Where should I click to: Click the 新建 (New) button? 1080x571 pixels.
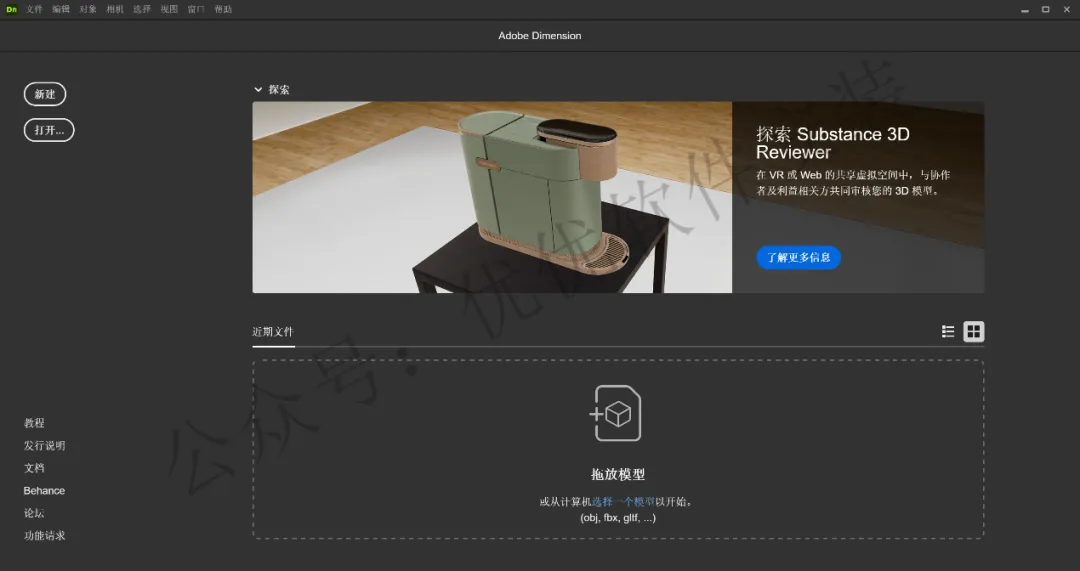tap(45, 94)
